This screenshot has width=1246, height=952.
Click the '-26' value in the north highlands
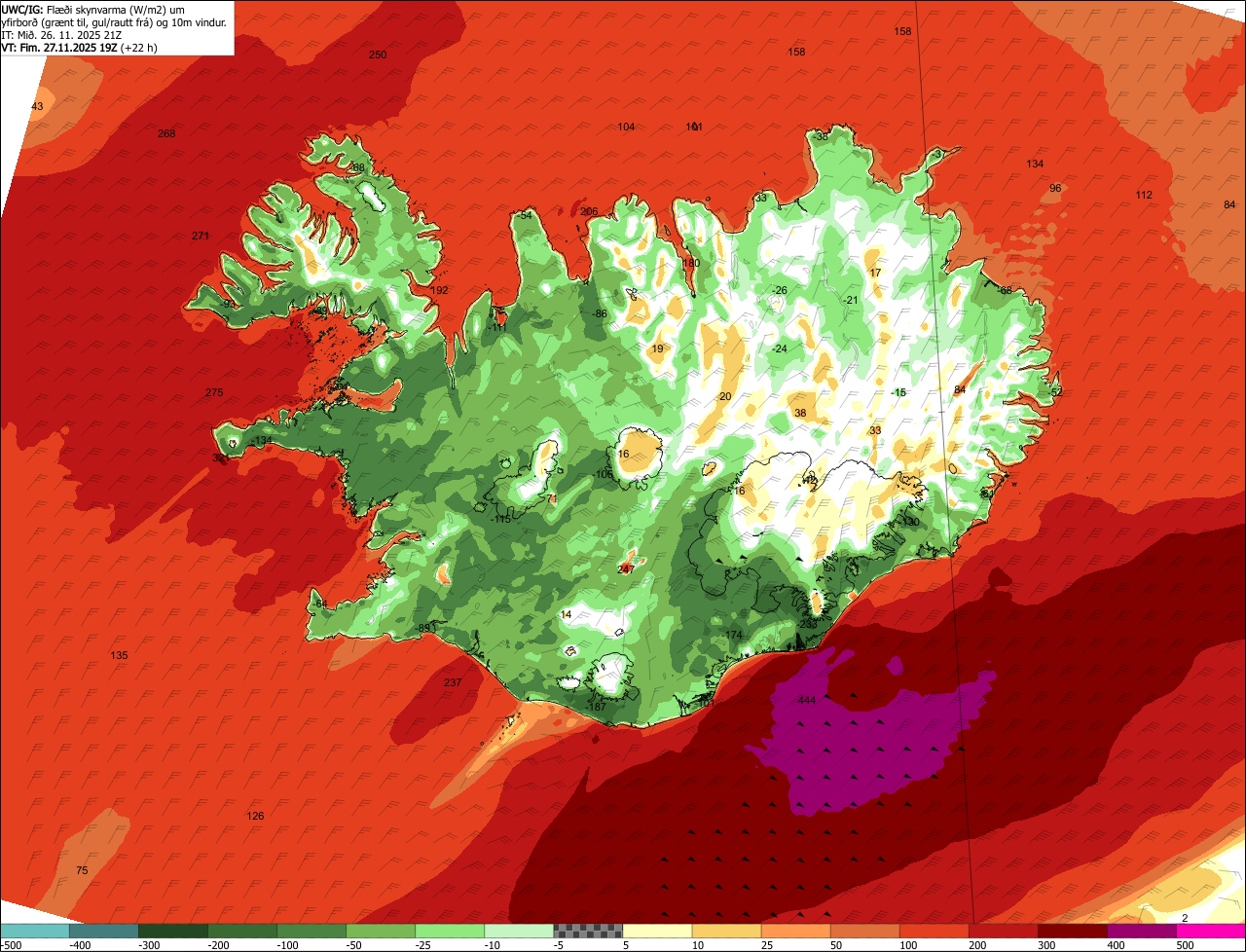[779, 290]
